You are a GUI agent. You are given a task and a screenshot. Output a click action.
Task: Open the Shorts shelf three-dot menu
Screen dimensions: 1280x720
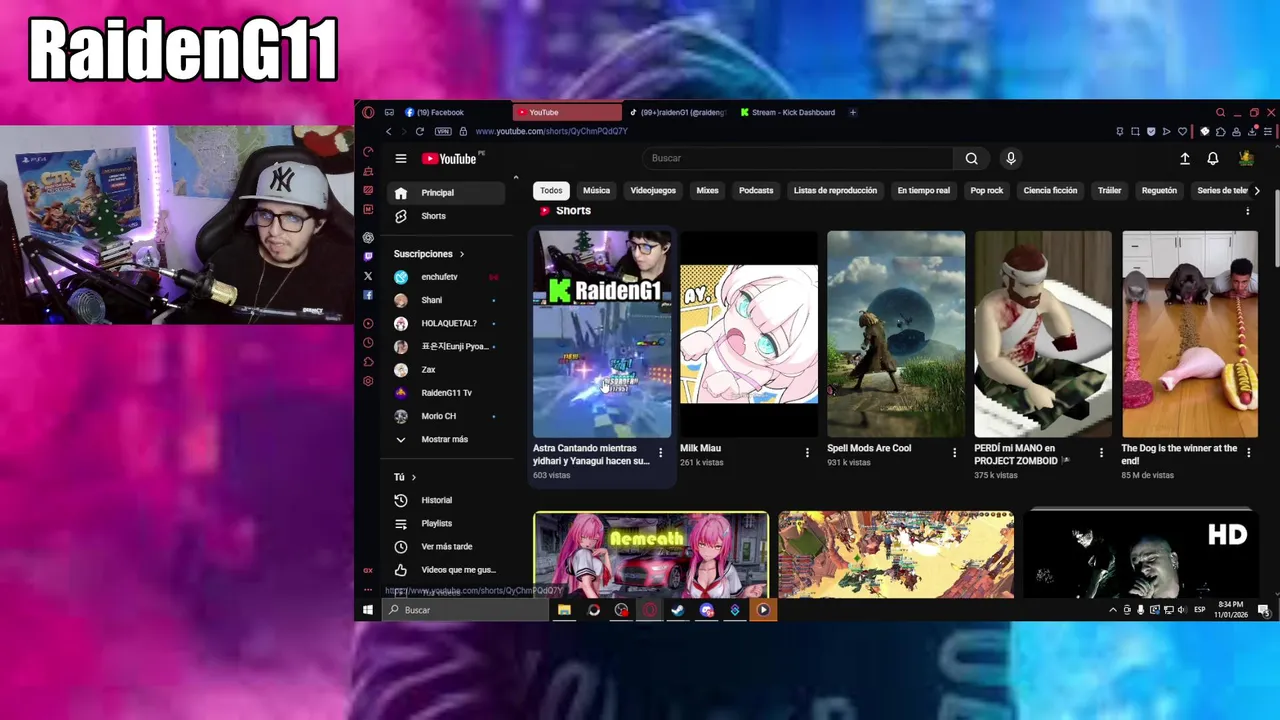point(1247,211)
